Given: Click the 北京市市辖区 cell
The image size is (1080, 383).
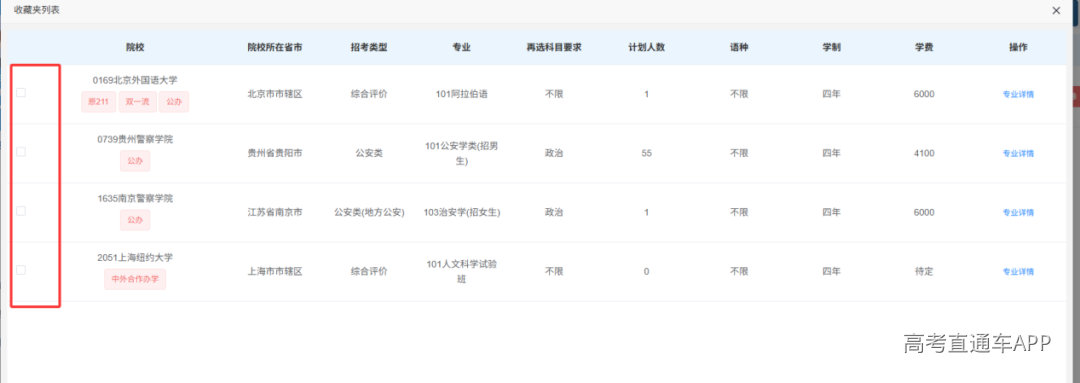Looking at the screenshot, I should [x=275, y=94].
